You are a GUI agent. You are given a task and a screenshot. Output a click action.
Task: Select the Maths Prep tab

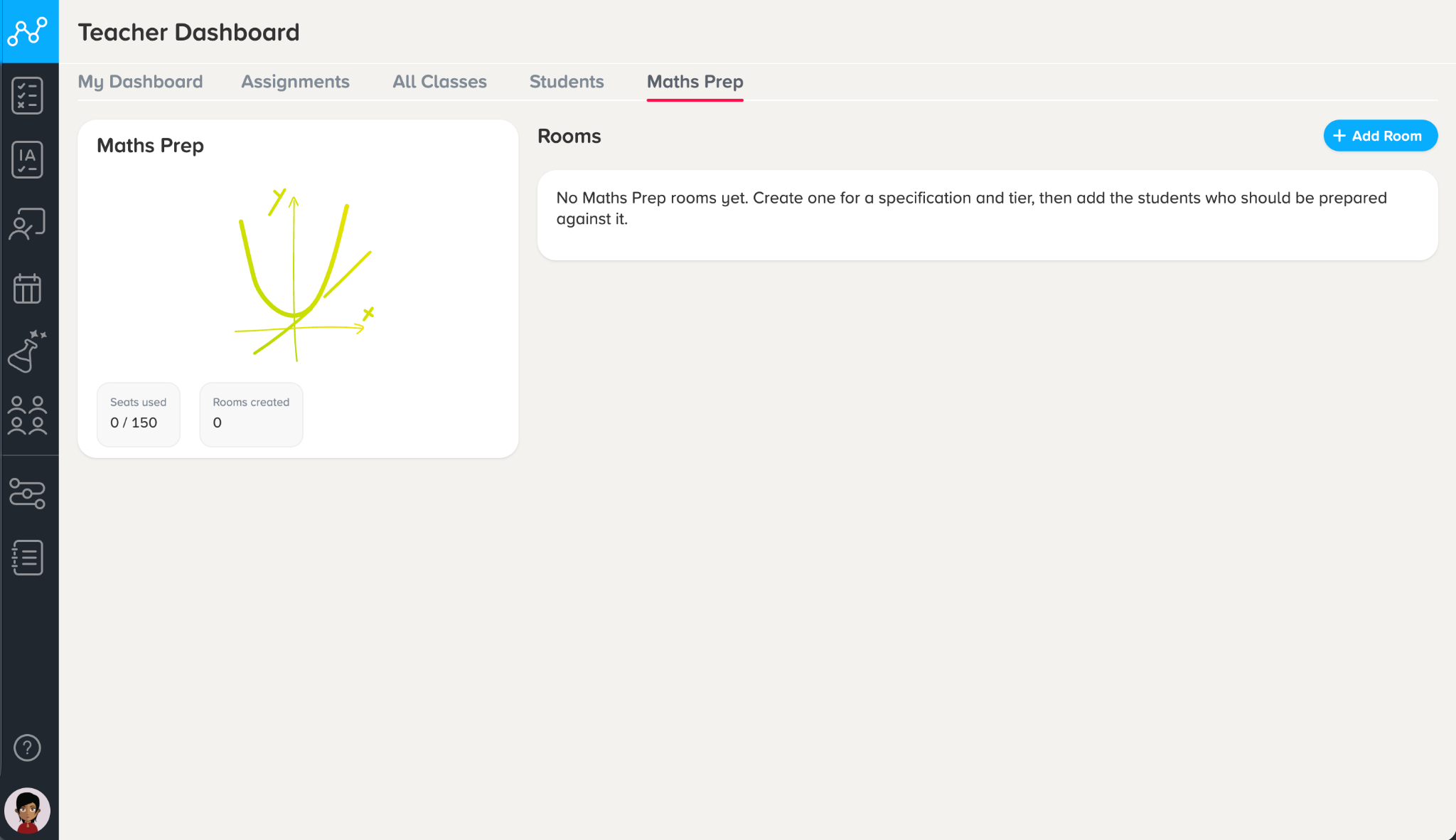(695, 83)
